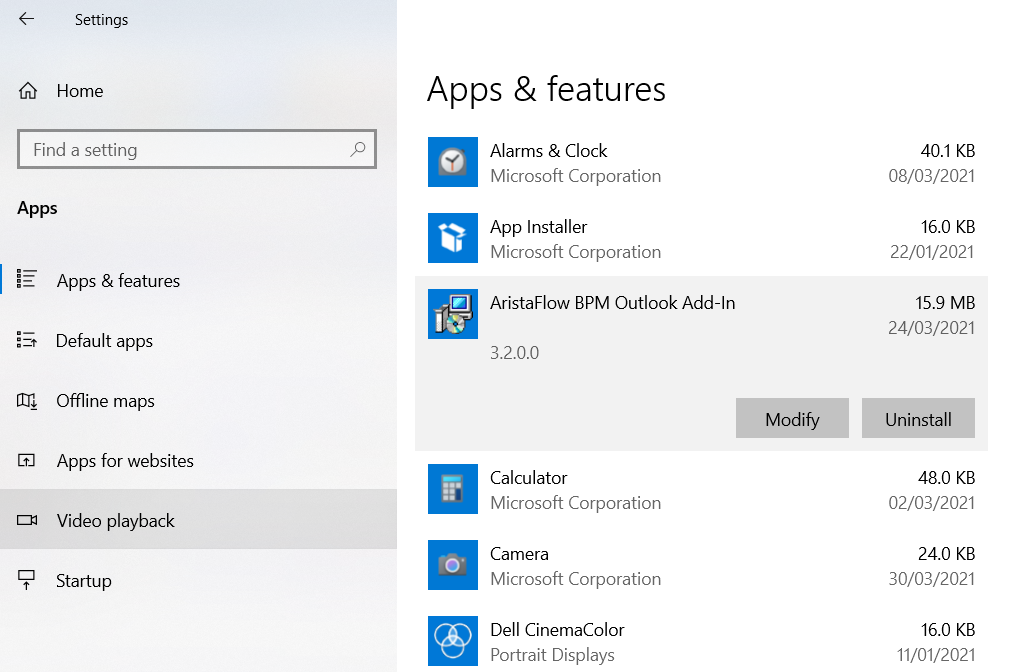Open Apps for websites settings
The image size is (1010, 672).
(198, 460)
